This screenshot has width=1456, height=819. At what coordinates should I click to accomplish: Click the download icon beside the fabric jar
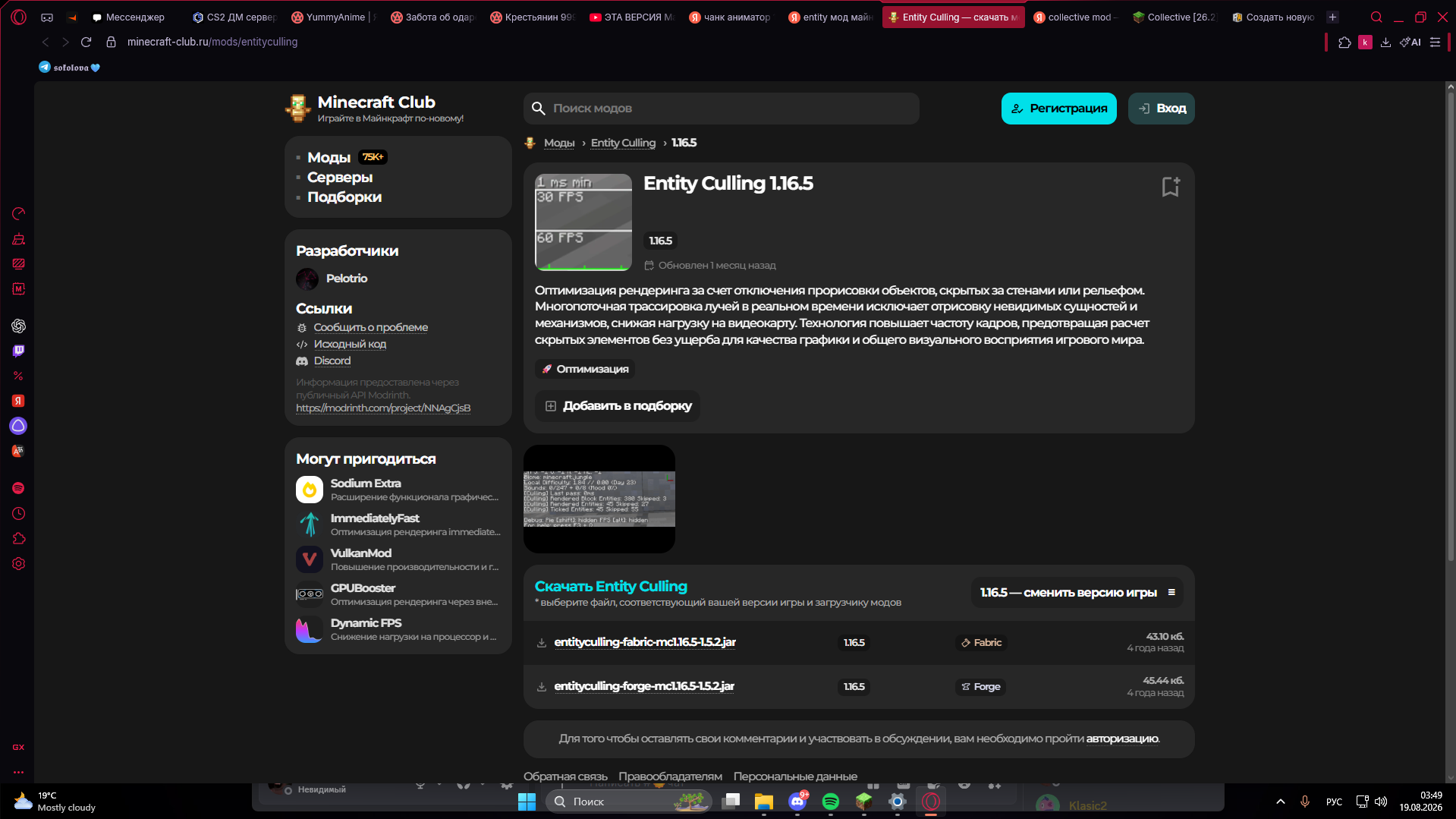click(x=542, y=643)
